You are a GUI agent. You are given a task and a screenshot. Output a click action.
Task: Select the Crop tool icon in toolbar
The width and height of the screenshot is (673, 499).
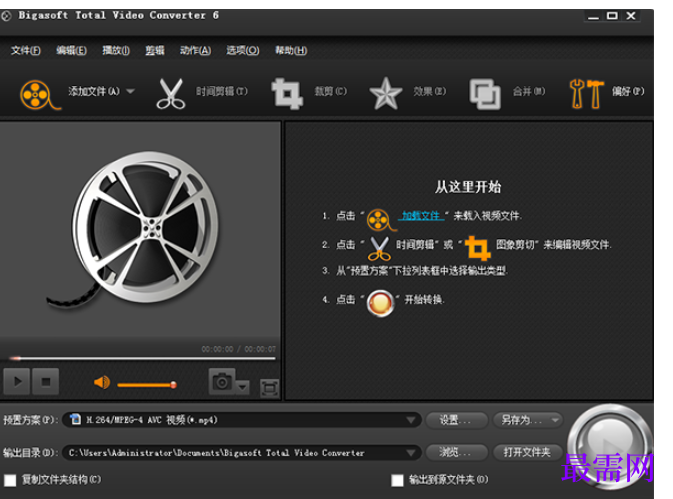(x=287, y=94)
